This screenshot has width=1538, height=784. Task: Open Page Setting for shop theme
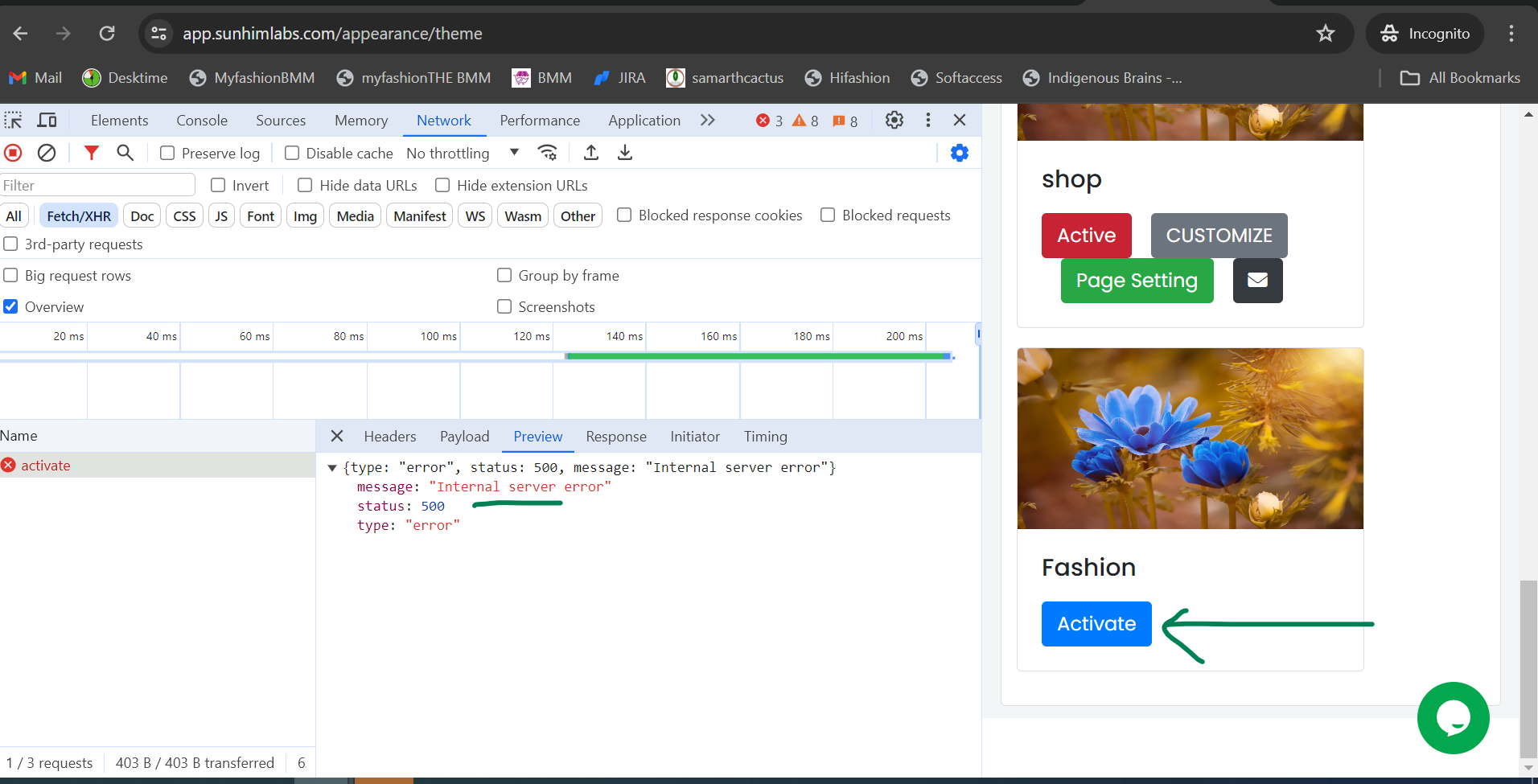click(x=1137, y=280)
